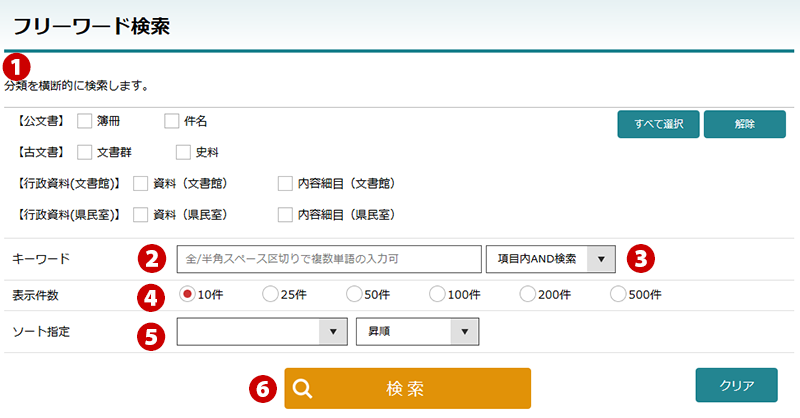Tick the 内容細目（文書館） checkbox
The width and height of the screenshot is (800, 418).
[x=285, y=183]
